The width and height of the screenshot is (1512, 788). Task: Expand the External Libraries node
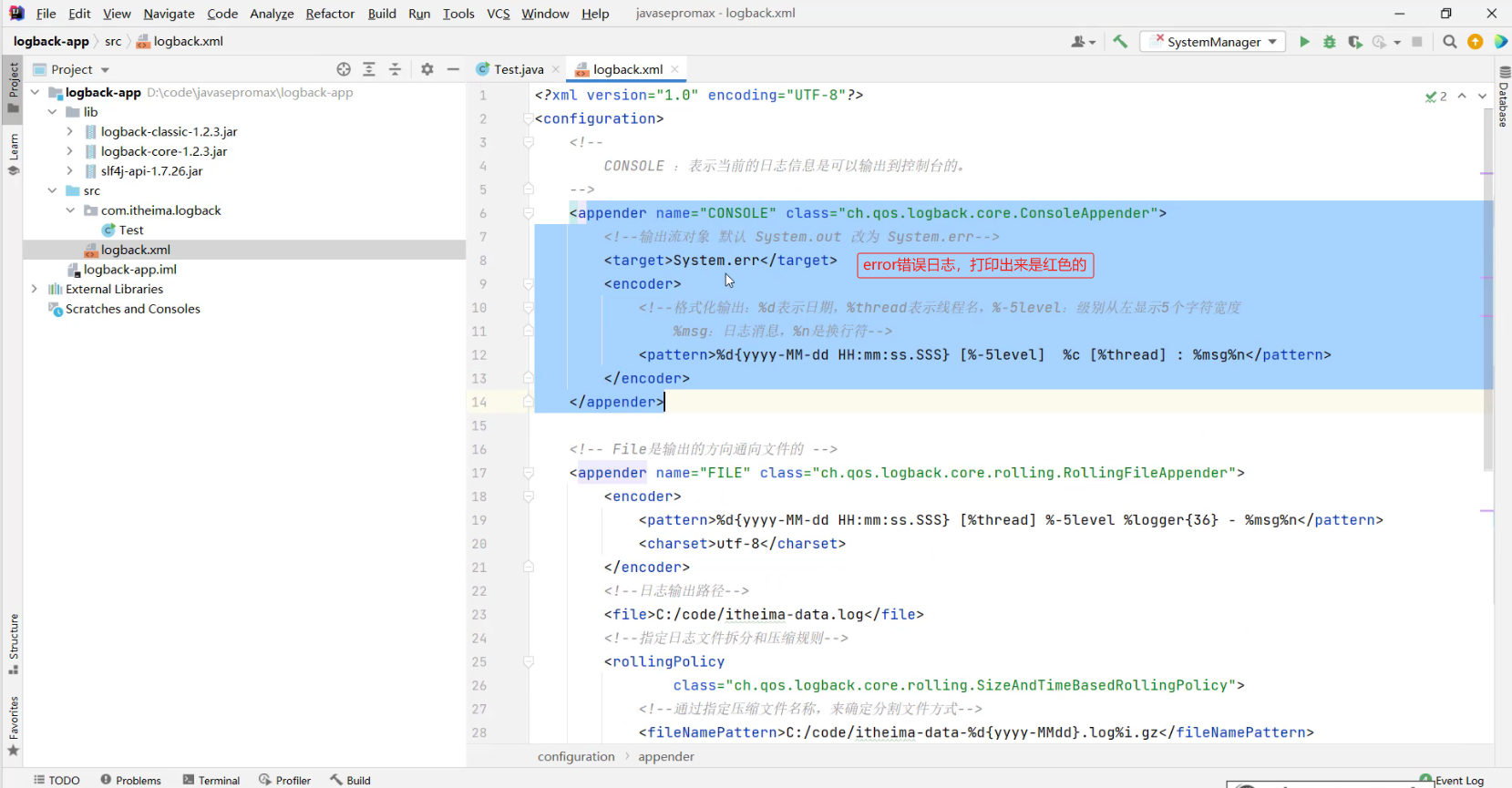tap(35, 289)
